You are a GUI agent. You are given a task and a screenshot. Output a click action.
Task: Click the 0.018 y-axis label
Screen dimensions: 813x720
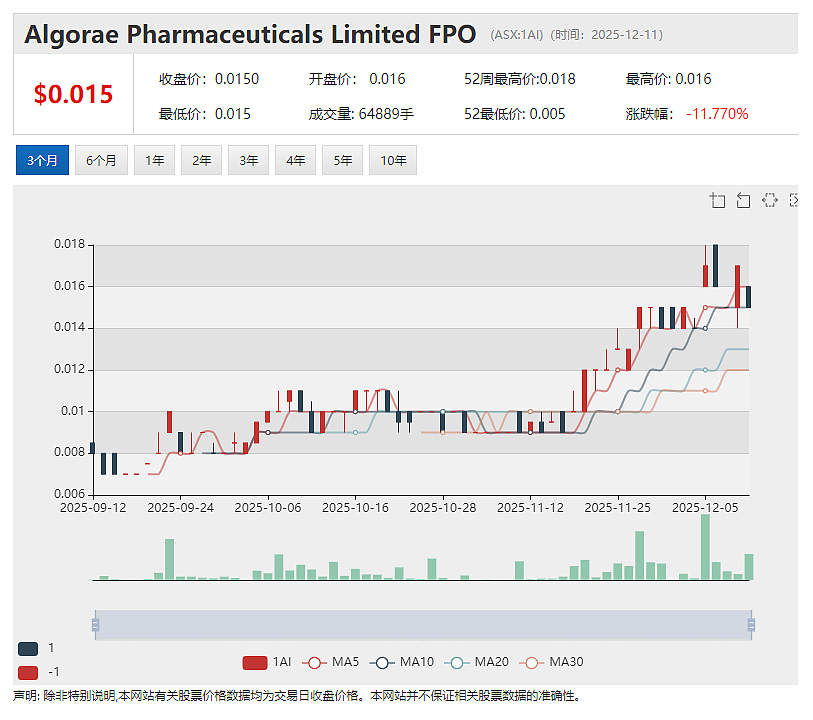point(69,244)
